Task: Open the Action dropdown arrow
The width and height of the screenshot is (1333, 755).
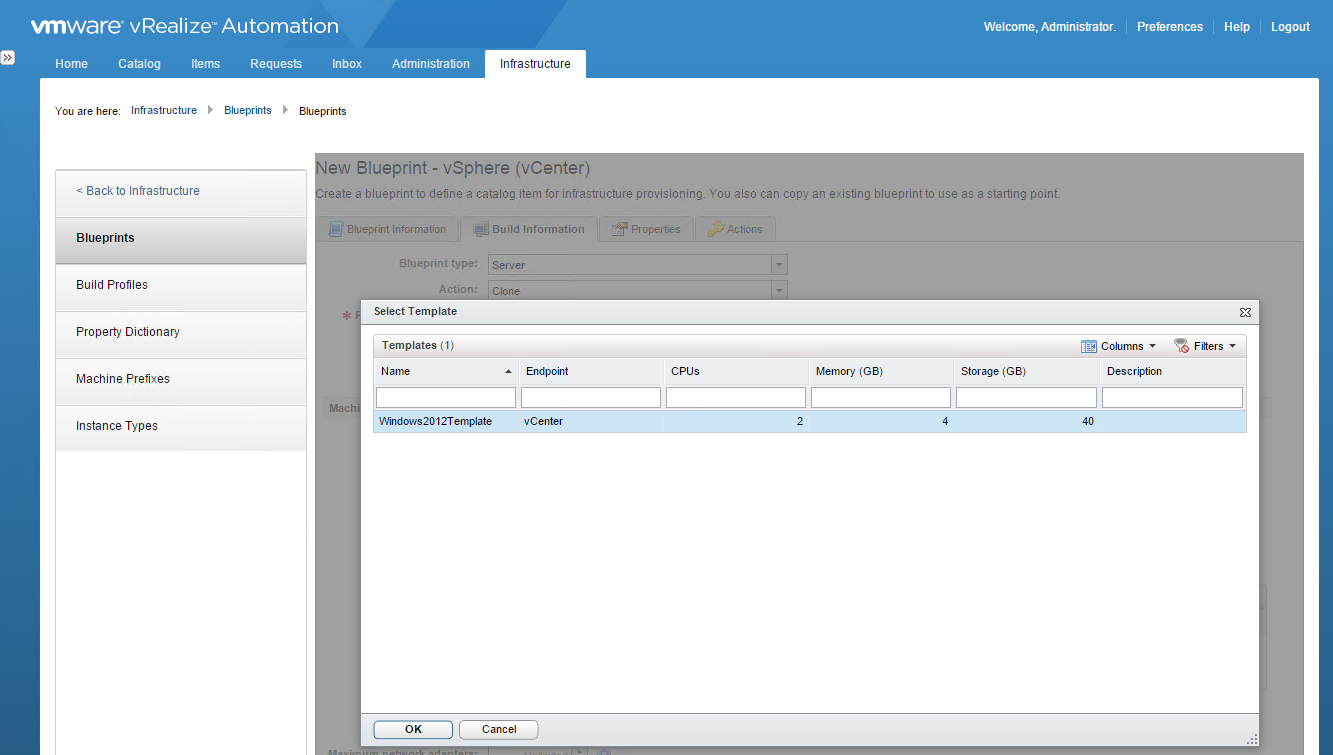Action: [x=780, y=290]
